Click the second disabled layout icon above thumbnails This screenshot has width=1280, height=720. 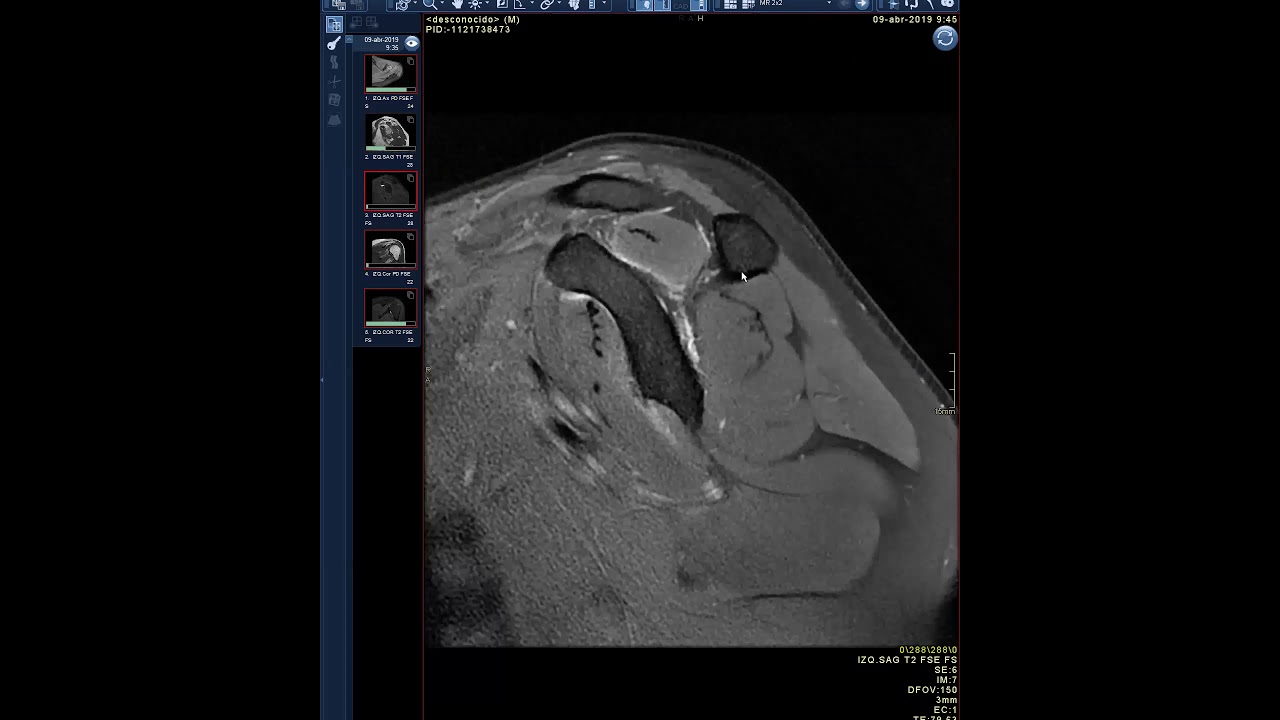tap(372, 22)
